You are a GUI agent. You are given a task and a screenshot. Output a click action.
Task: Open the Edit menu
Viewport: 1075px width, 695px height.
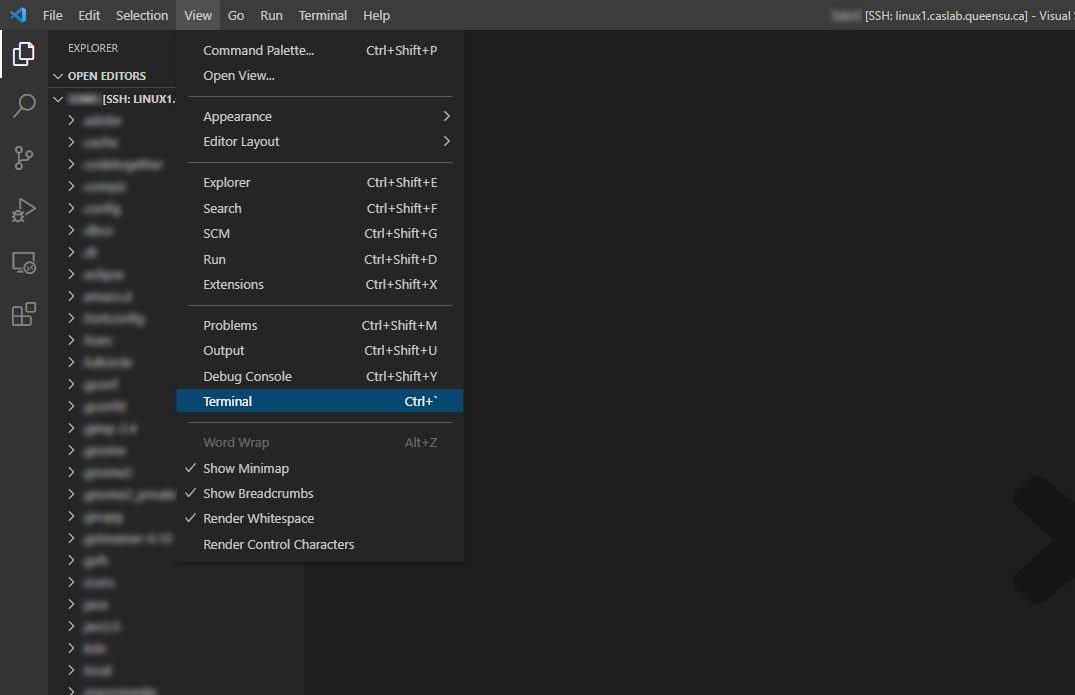click(89, 15)
